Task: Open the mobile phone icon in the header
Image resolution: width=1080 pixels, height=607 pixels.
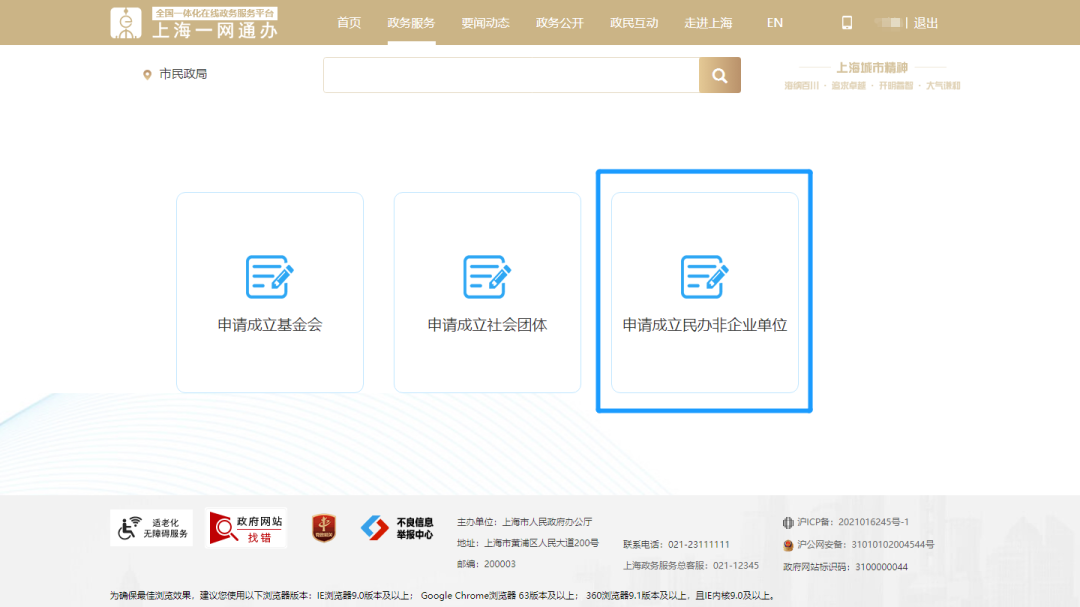Action: (846, 21)
